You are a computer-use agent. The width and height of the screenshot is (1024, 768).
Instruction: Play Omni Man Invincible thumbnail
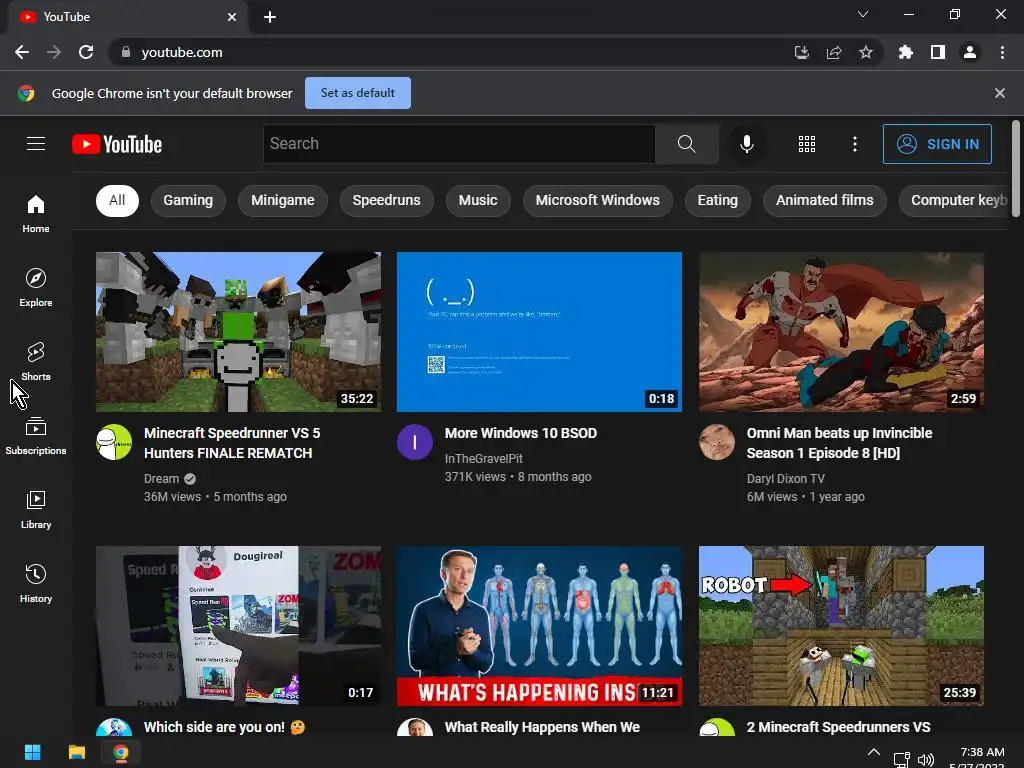coord(841,332)
